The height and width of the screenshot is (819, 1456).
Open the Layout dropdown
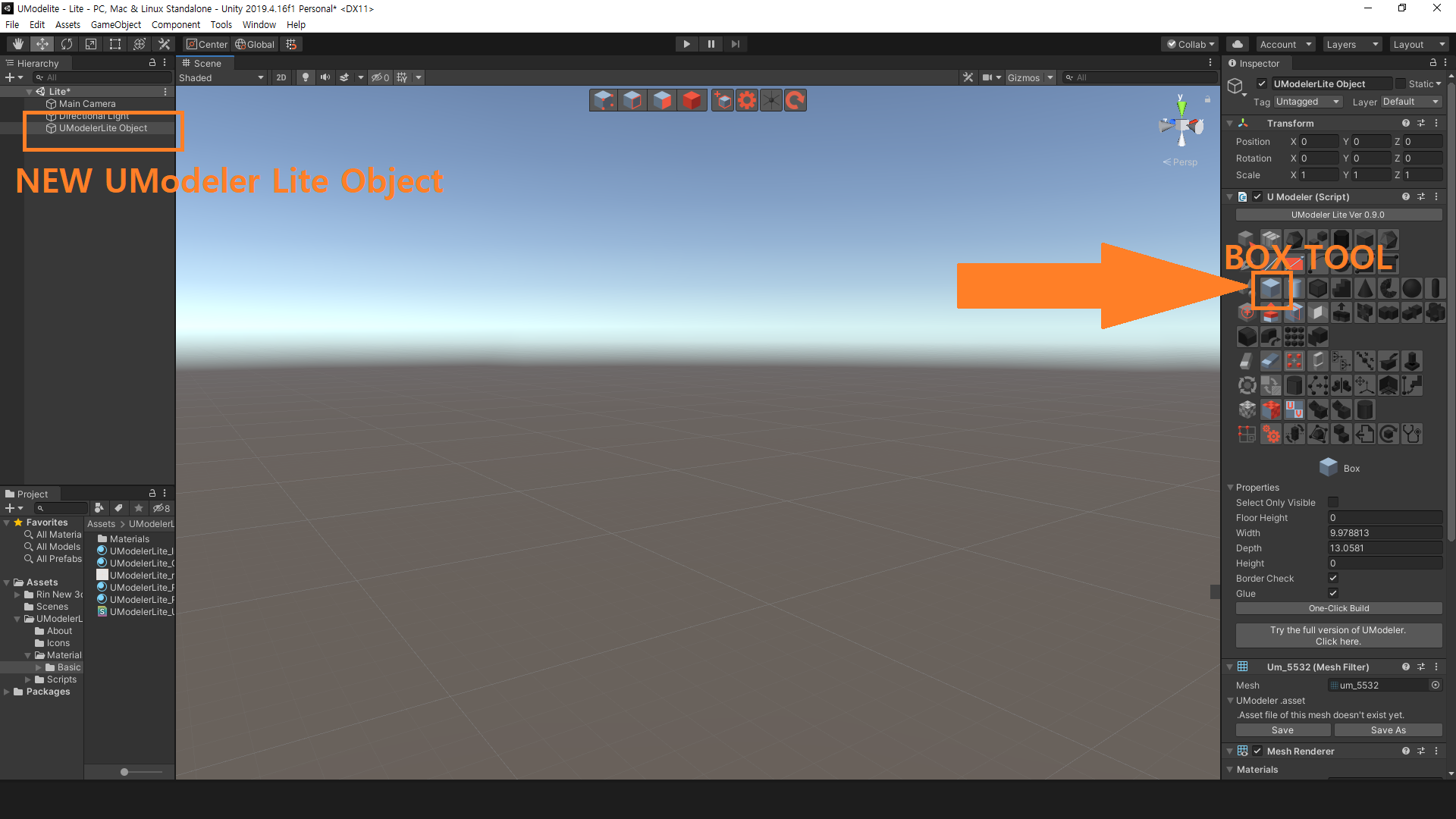1420,44
